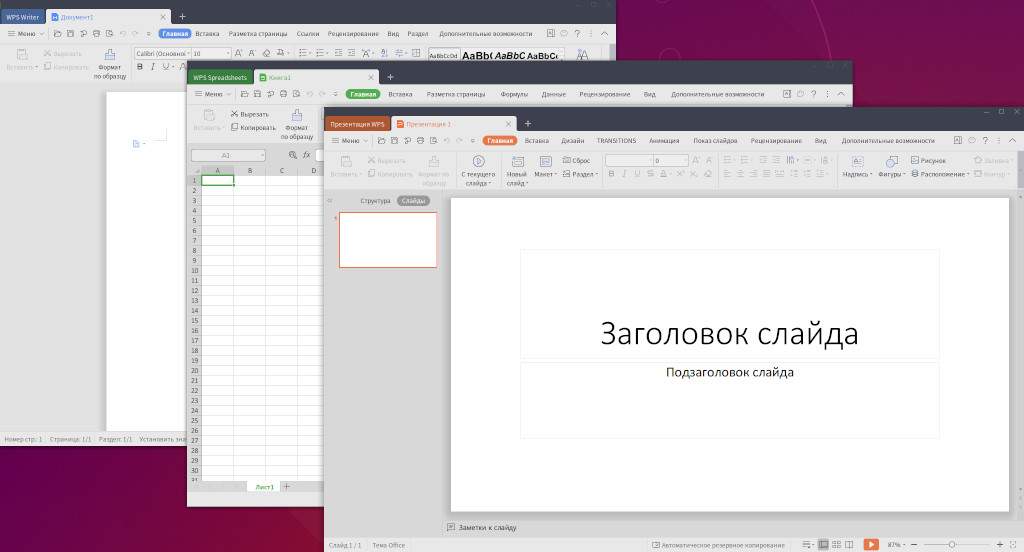Image resolution: width=1024 pixels, height=552 pixels.
Task: Add a new slide via 'Новый слайд'
Action: point(517,161)
